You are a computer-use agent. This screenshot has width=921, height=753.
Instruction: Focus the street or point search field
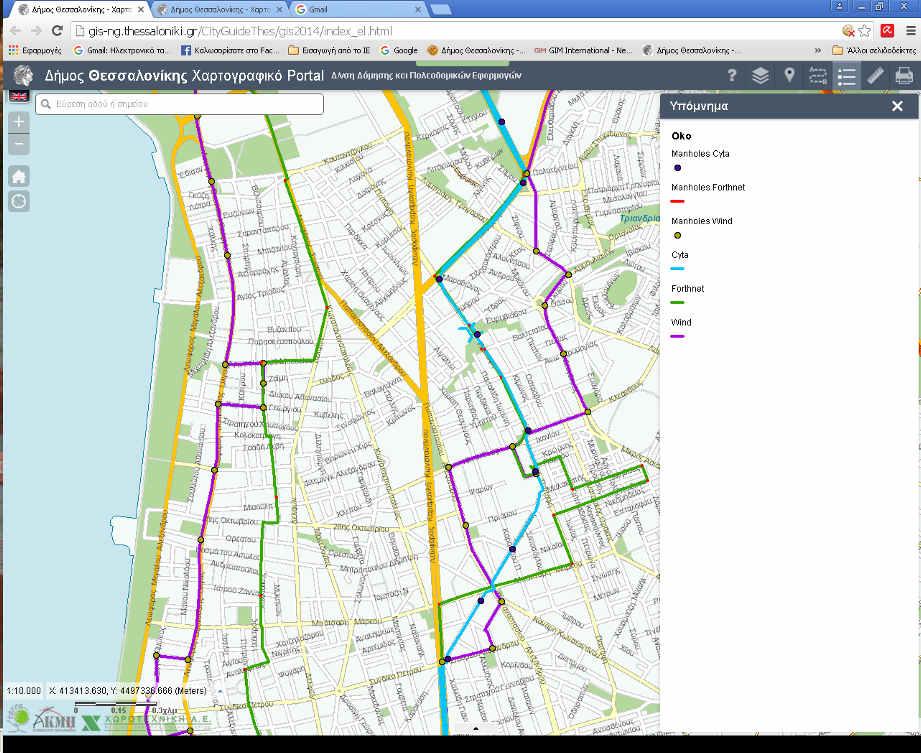coord(179,104)
